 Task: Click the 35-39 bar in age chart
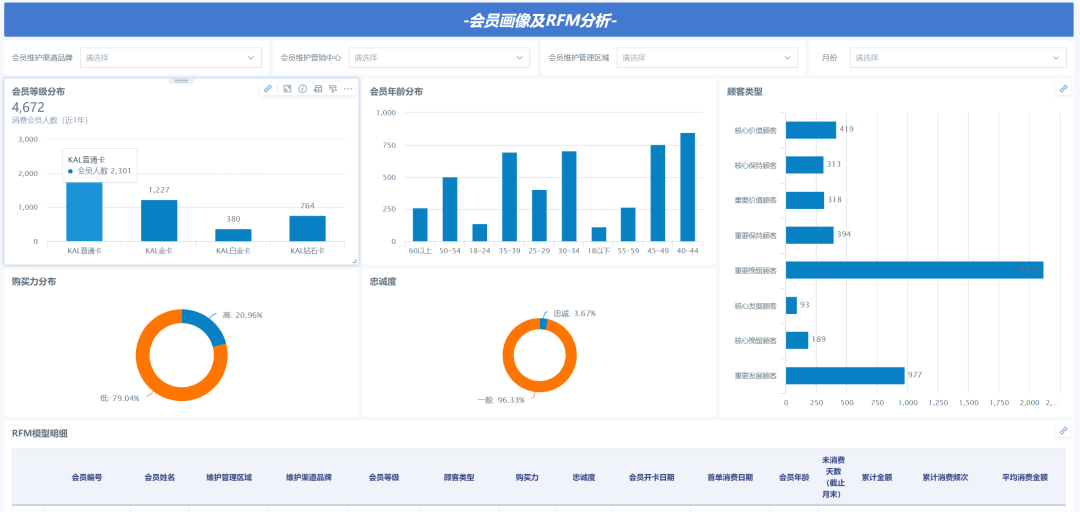509,197
